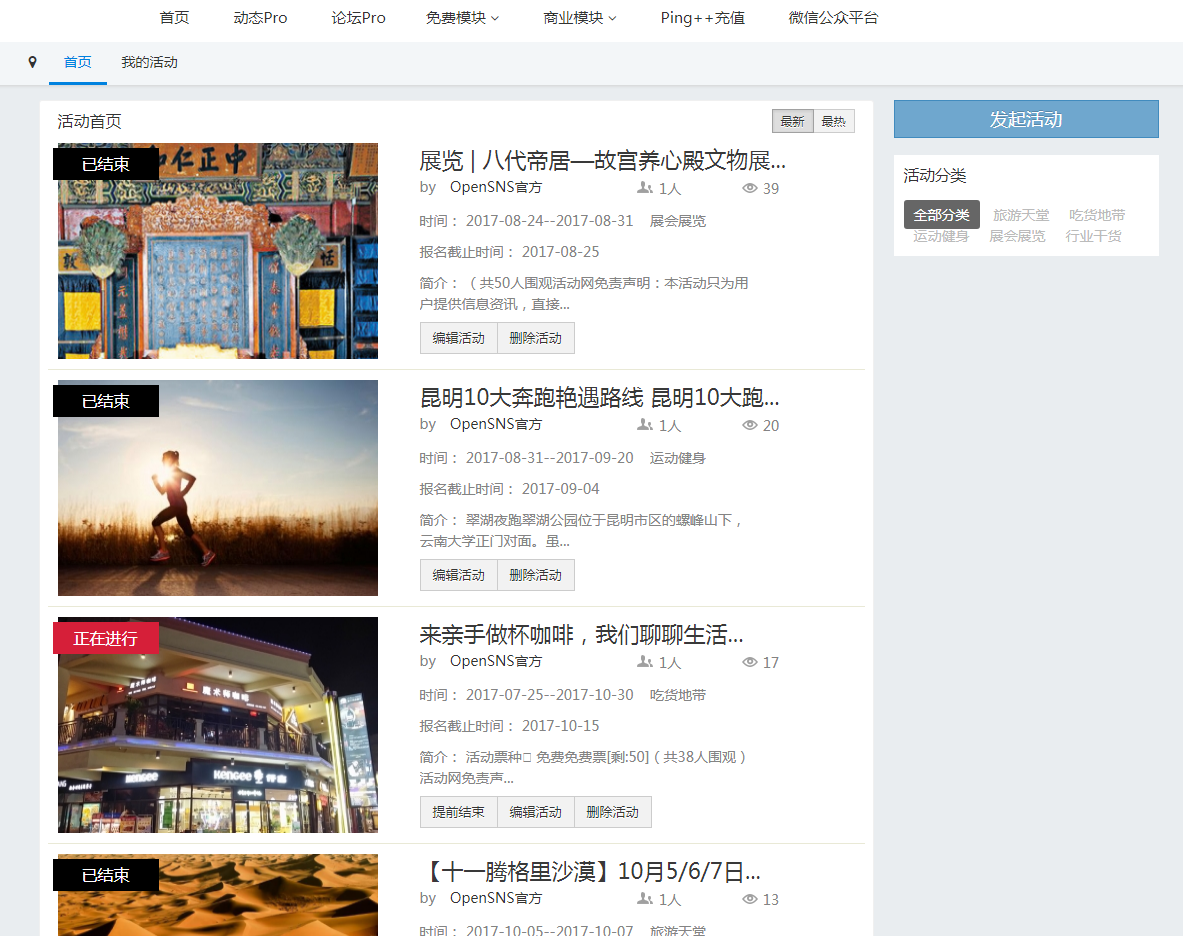This screenshot has height=936, width=1183.
Task: Filter by 旅游天堂 category
Action: point(1021,215)
